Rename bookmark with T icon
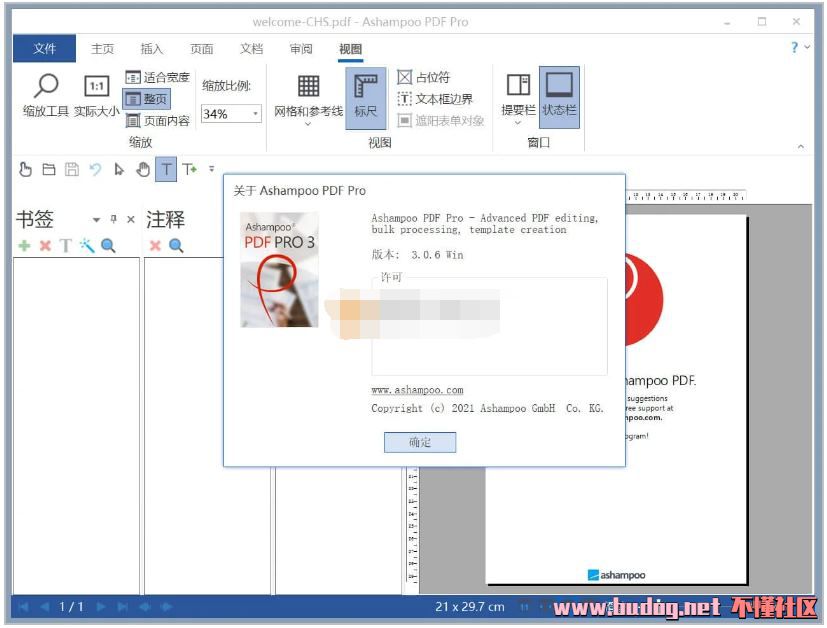The width and height of the screenshot is (827, 628). coord(65,245)
